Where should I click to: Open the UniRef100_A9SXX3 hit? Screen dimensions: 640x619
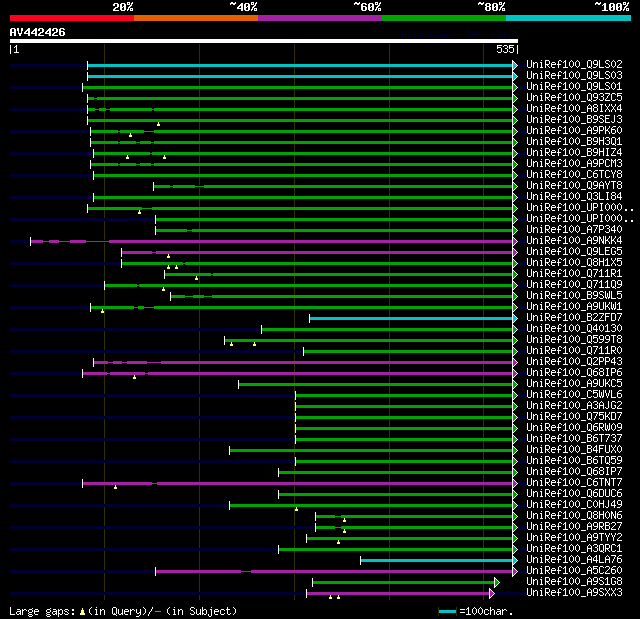pos(574,593)
